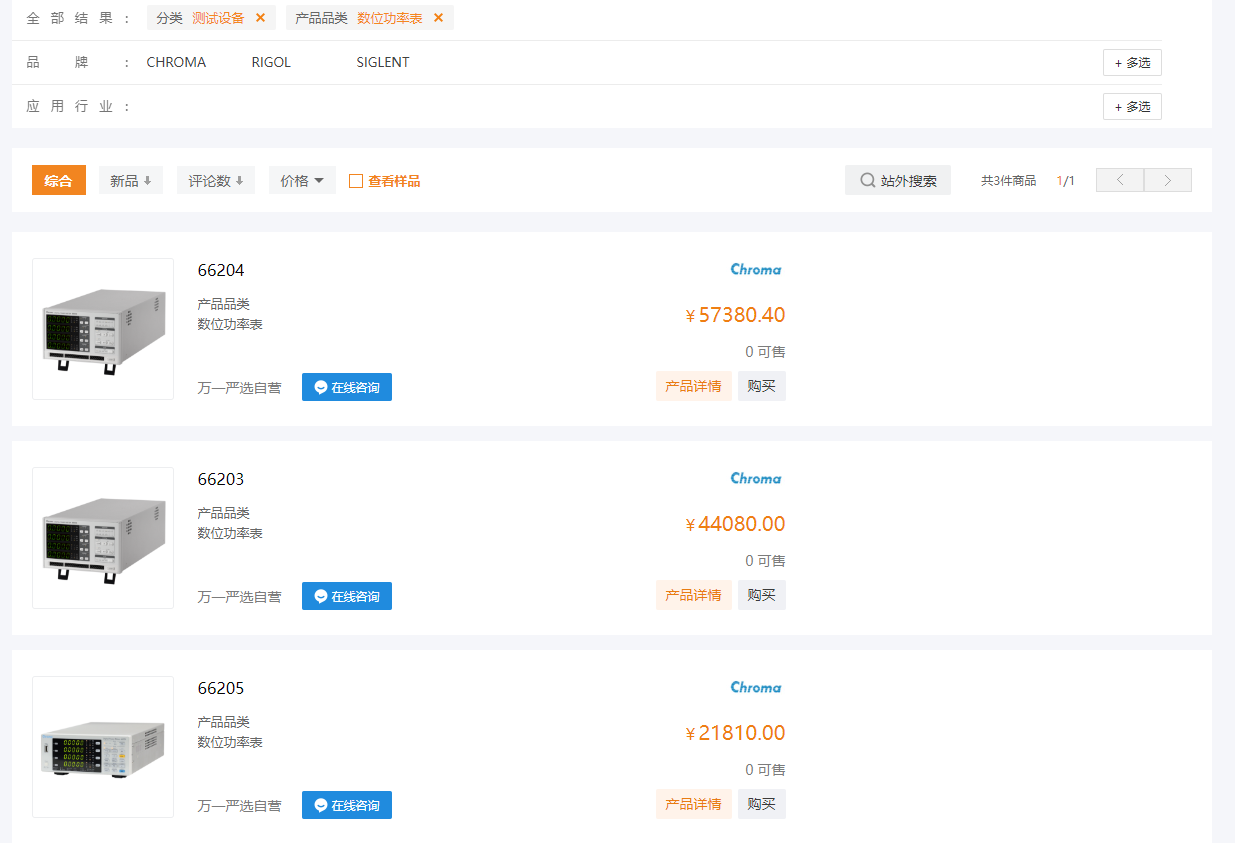Open the 价格 sort dropdown
Image resolution: width=1235 pixels, height=843 pixels.
click(302, 181)
